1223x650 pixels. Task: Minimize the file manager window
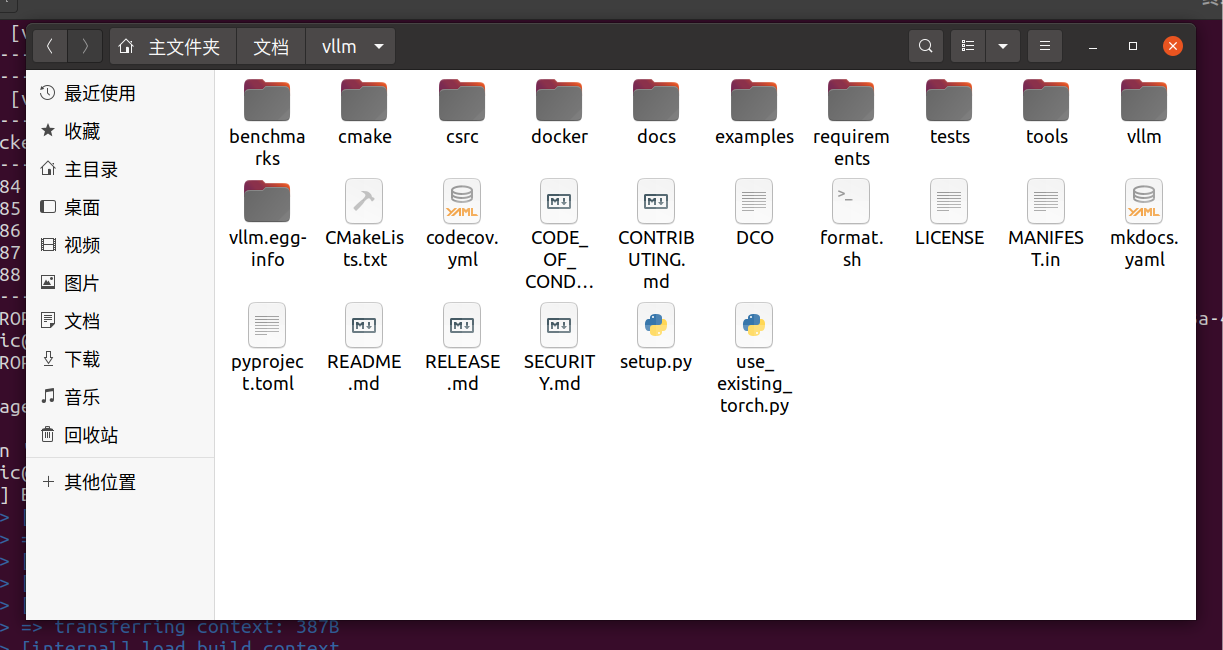tap(1094, 46)
